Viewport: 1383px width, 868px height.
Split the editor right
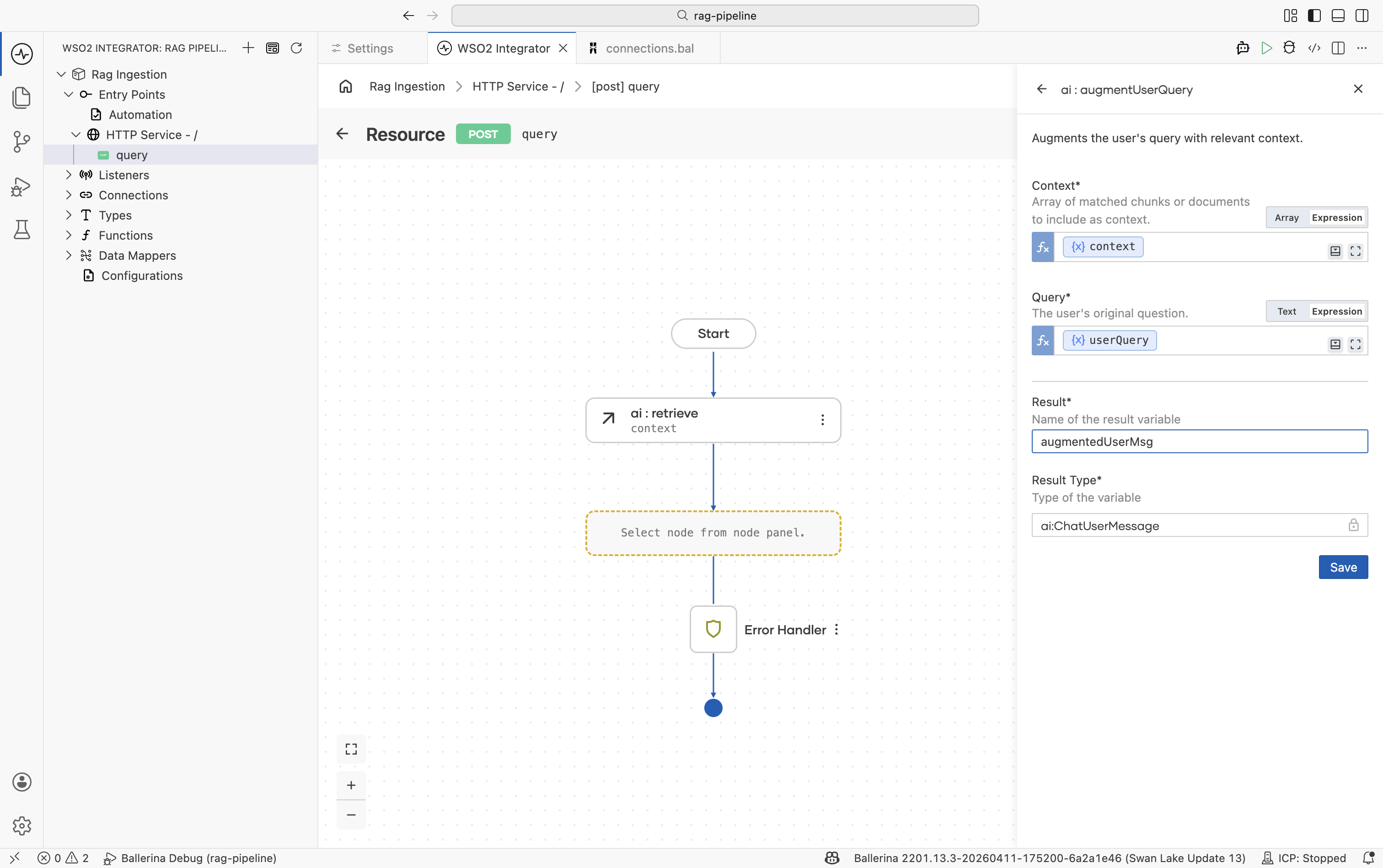1338,48
